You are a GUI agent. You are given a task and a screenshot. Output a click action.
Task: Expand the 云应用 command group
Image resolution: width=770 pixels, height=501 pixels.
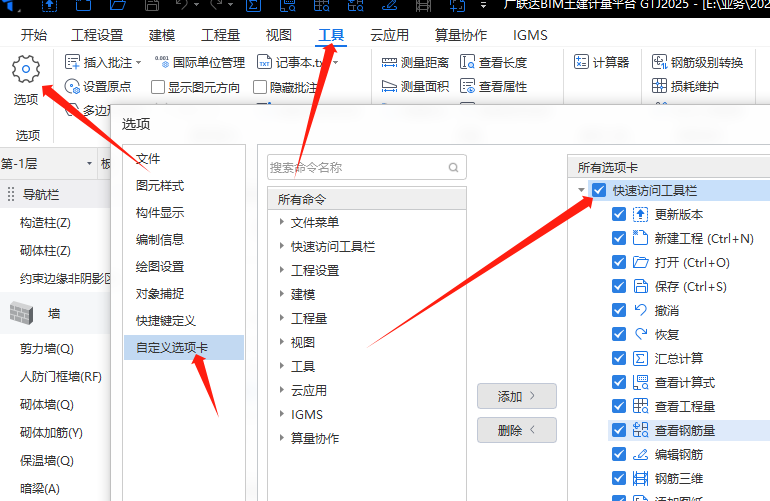281,390
